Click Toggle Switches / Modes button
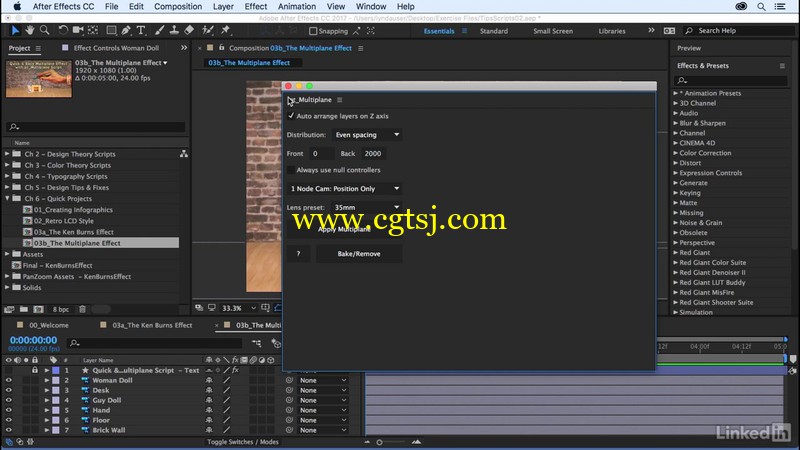 (x=243, y=442)
